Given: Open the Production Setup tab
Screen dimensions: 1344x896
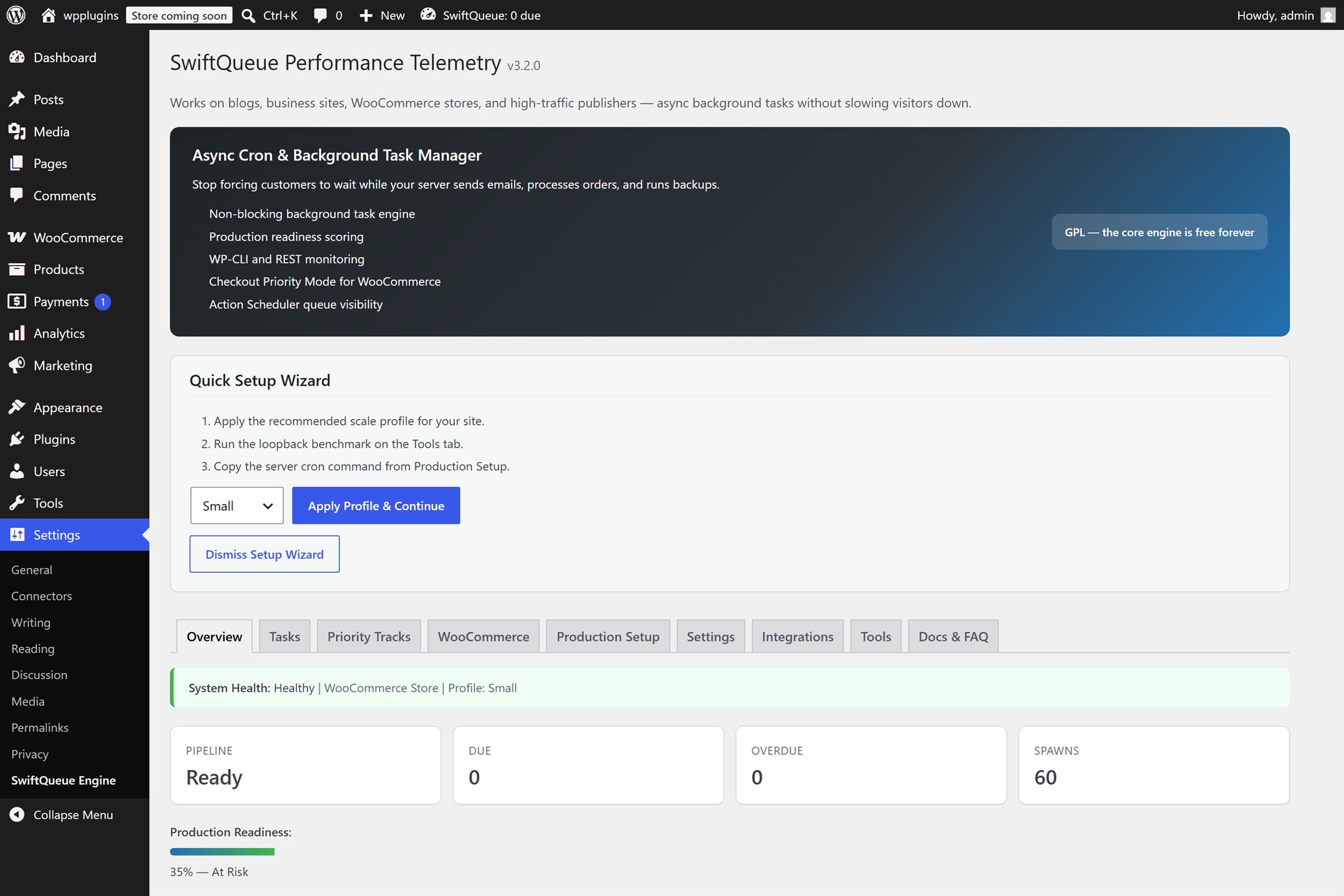Looking at the screenshot, I should click(x=608, y=636).
